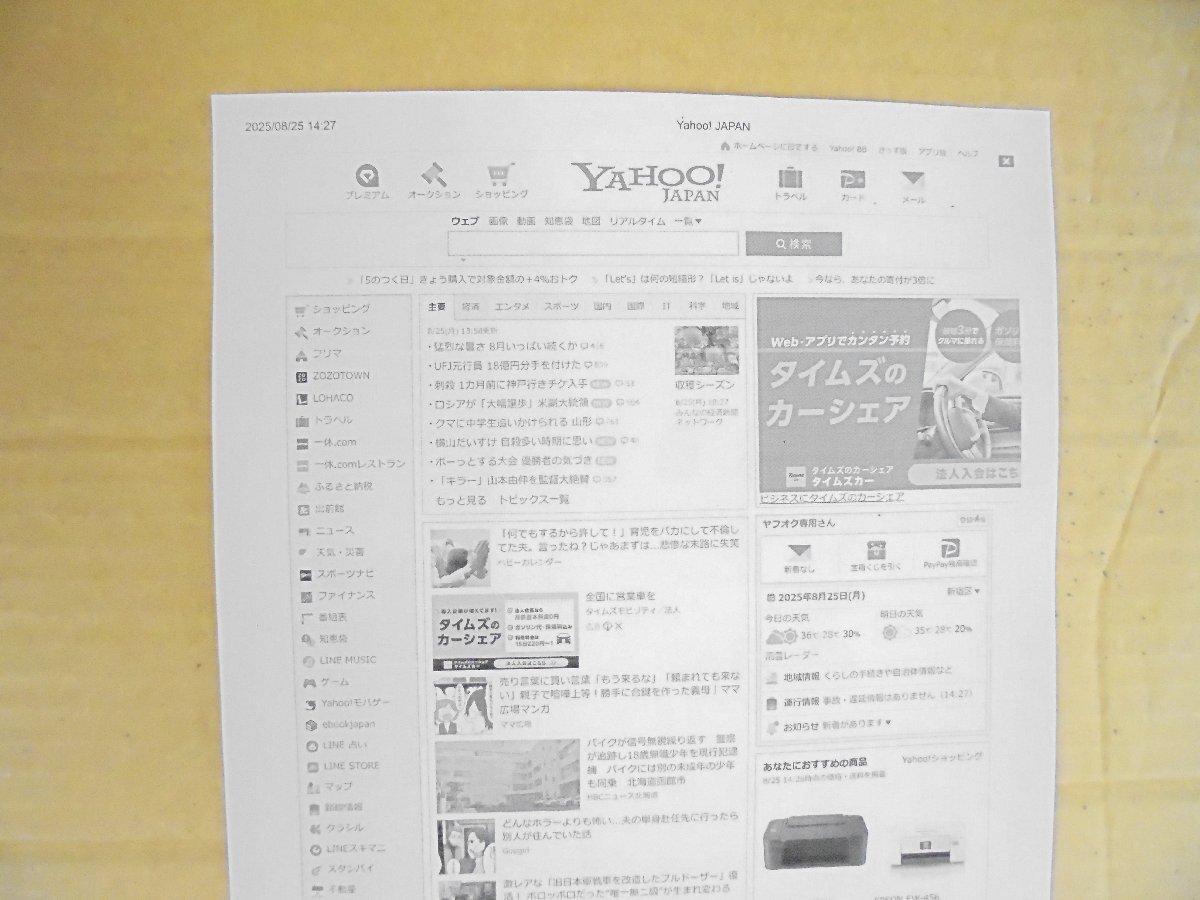Click the ビジネスにタイムズのカーシェア link
Image resolution: width=1200 pixels, height=900 pixels.
pos(831,497)
